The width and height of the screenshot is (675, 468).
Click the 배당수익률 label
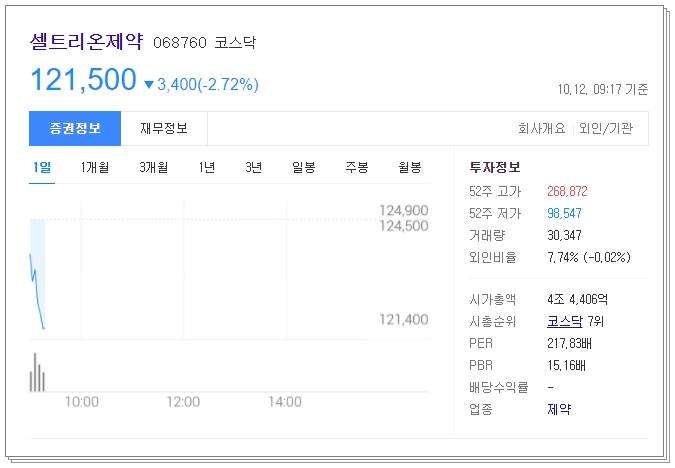499,387
